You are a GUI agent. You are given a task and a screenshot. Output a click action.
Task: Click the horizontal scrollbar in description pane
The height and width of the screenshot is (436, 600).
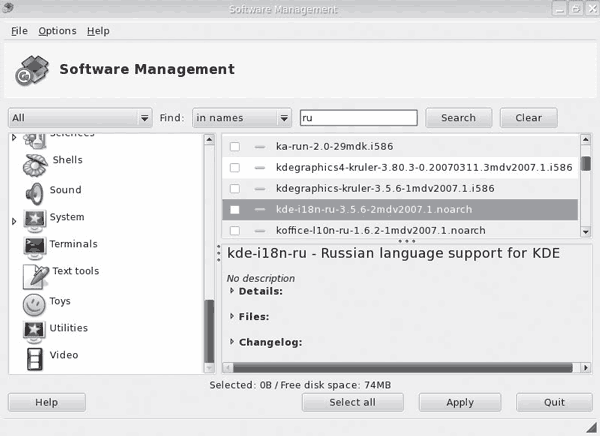click(x=400, y=368)
